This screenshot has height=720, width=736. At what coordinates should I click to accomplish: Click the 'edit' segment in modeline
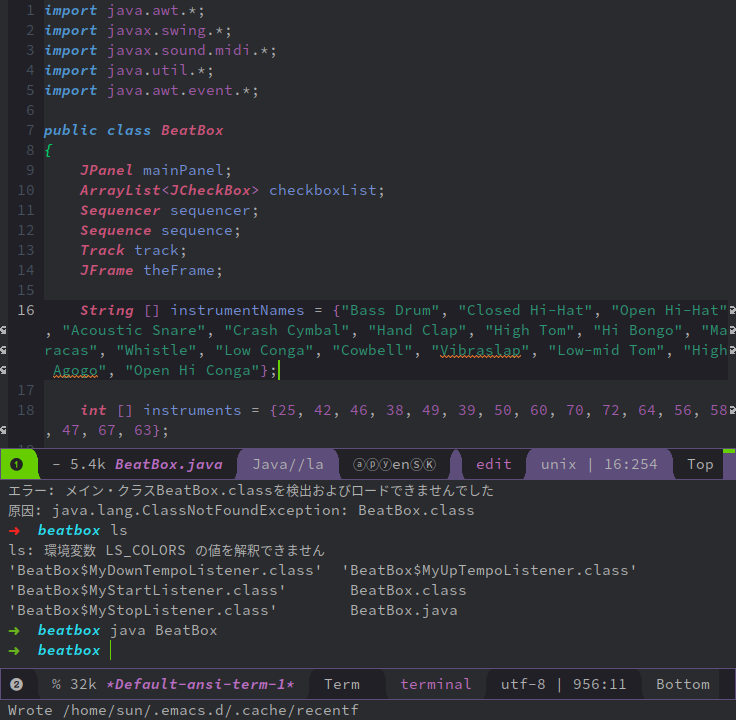[493, 464]
